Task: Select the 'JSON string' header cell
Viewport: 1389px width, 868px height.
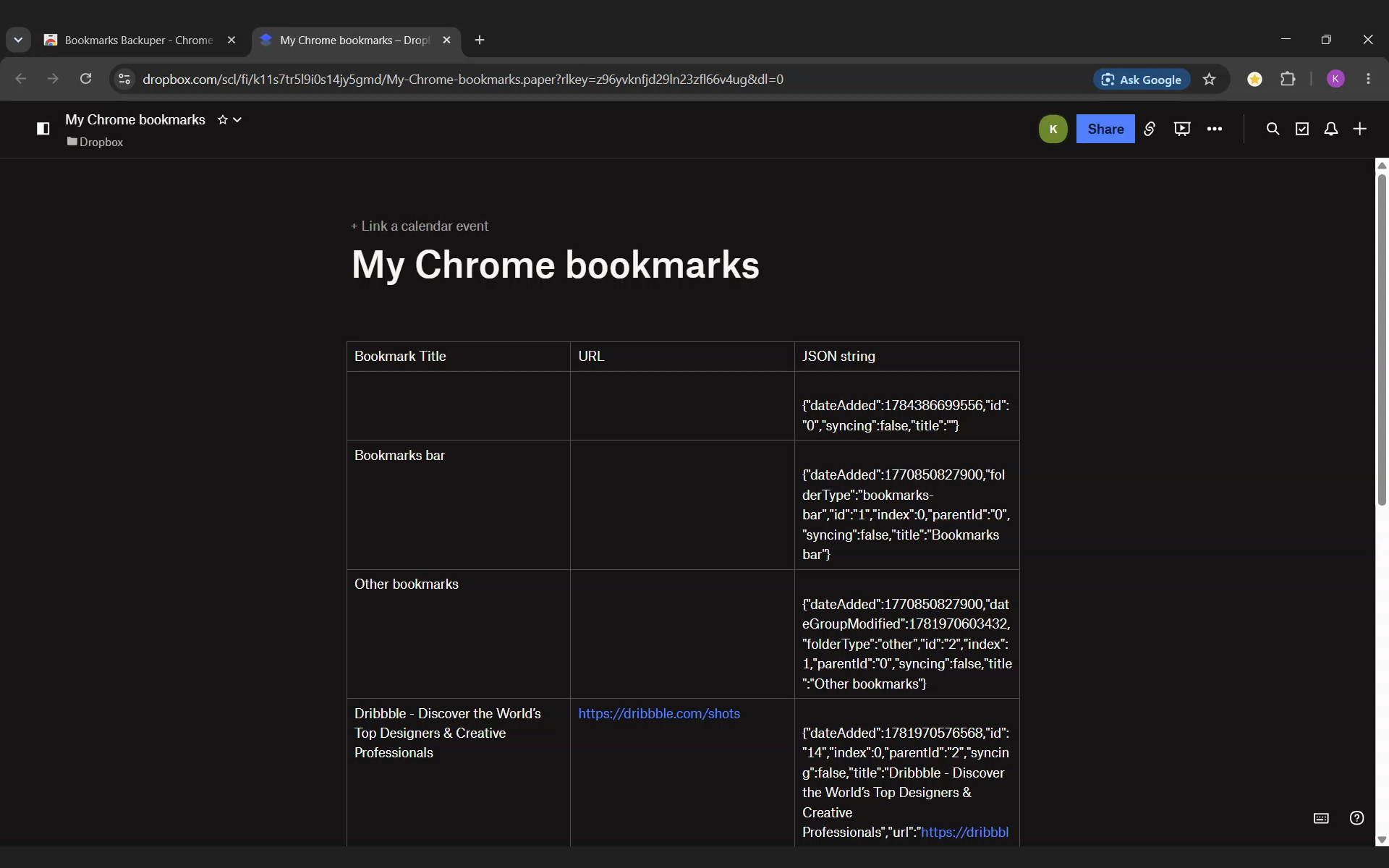Action: tap(907, 357)
